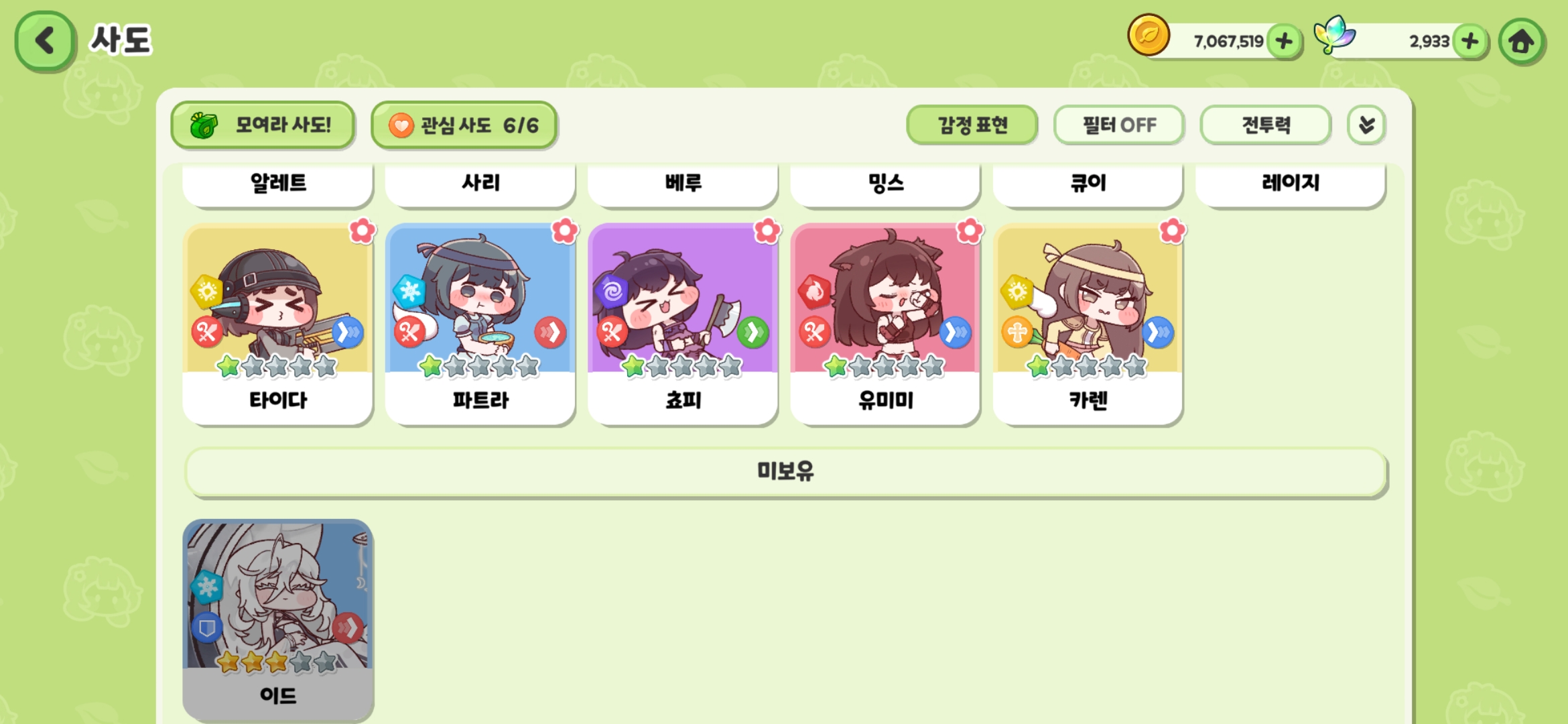Toggle the flower favorite badge on 파트라
Image resolution: width=1568 pixels, height=724 pixels.
click(x=565, y=231)
